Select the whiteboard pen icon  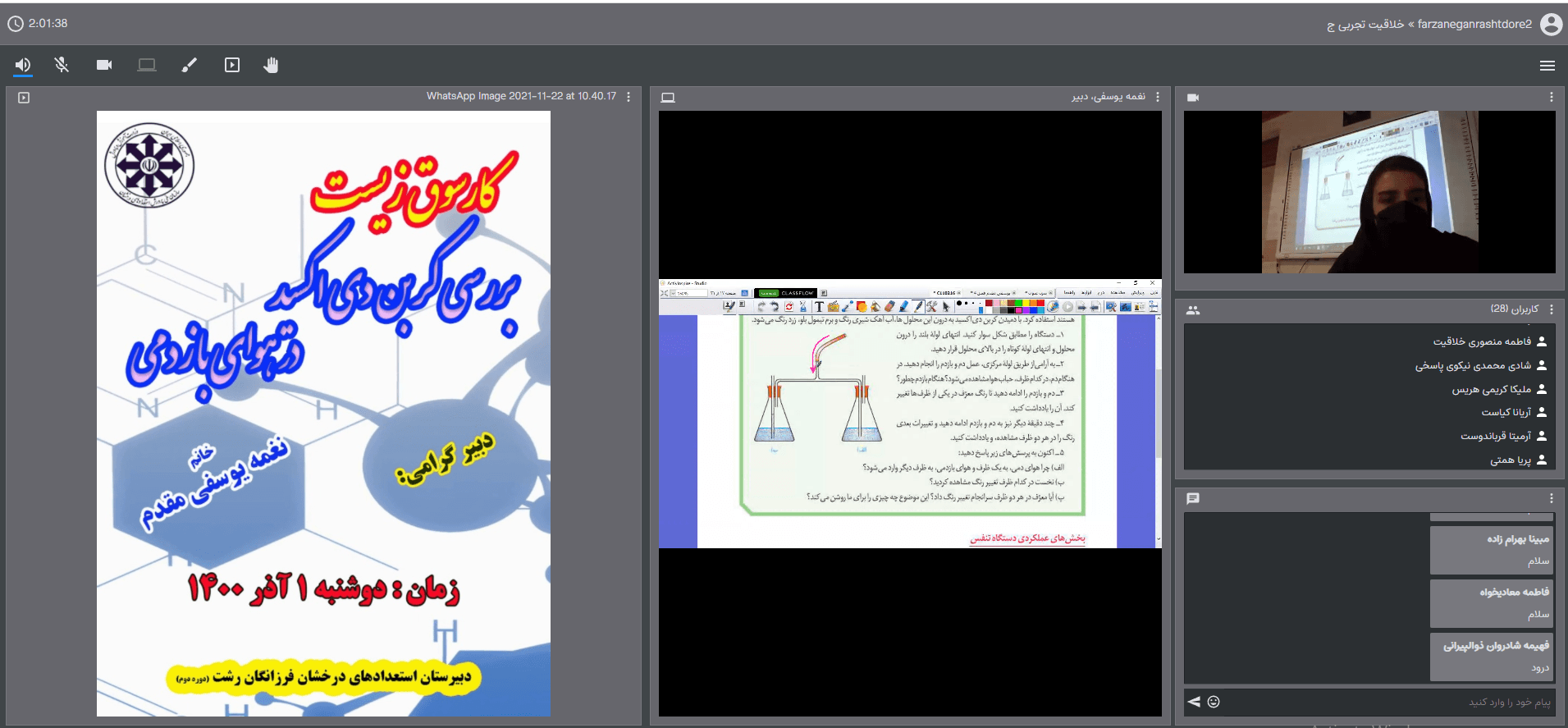pos(190,65)
